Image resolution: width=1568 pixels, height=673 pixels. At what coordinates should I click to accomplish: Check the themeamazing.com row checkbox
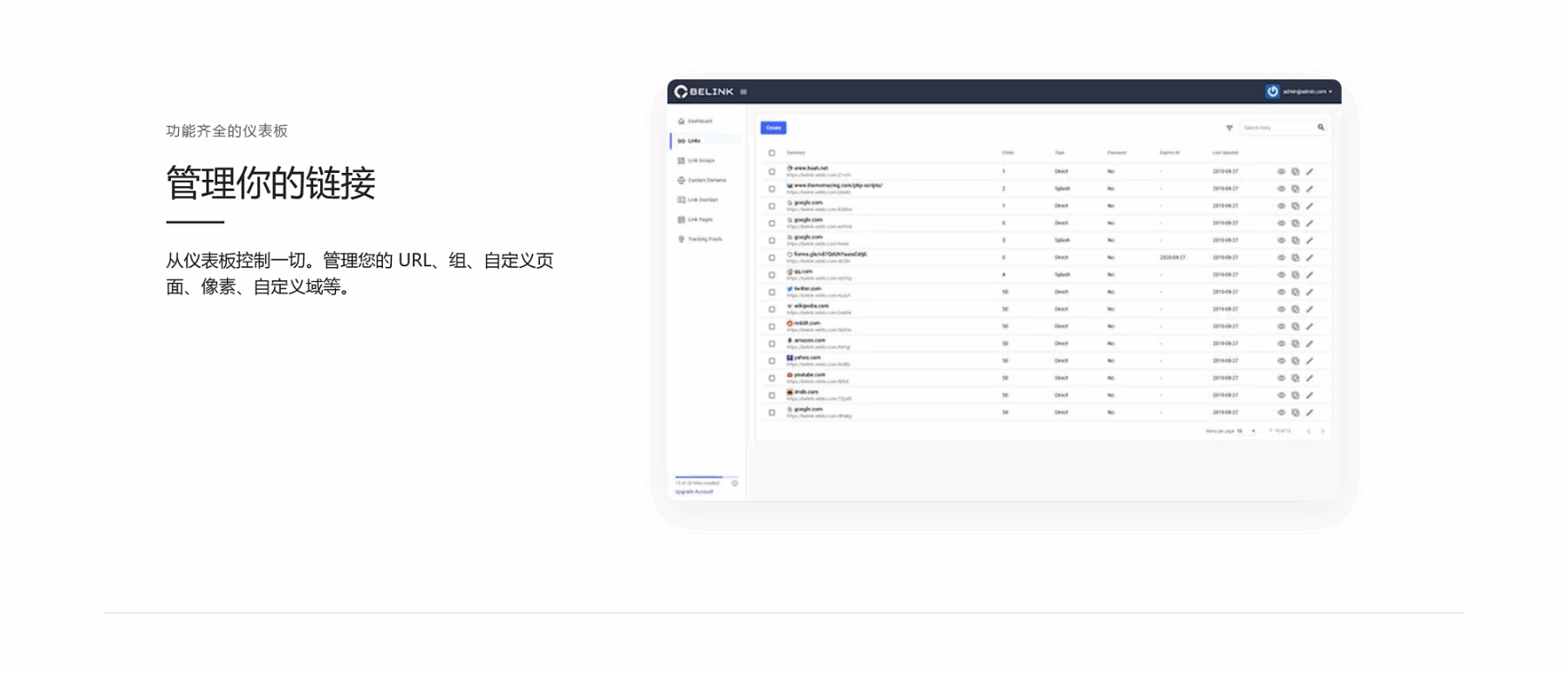[771, 189]
